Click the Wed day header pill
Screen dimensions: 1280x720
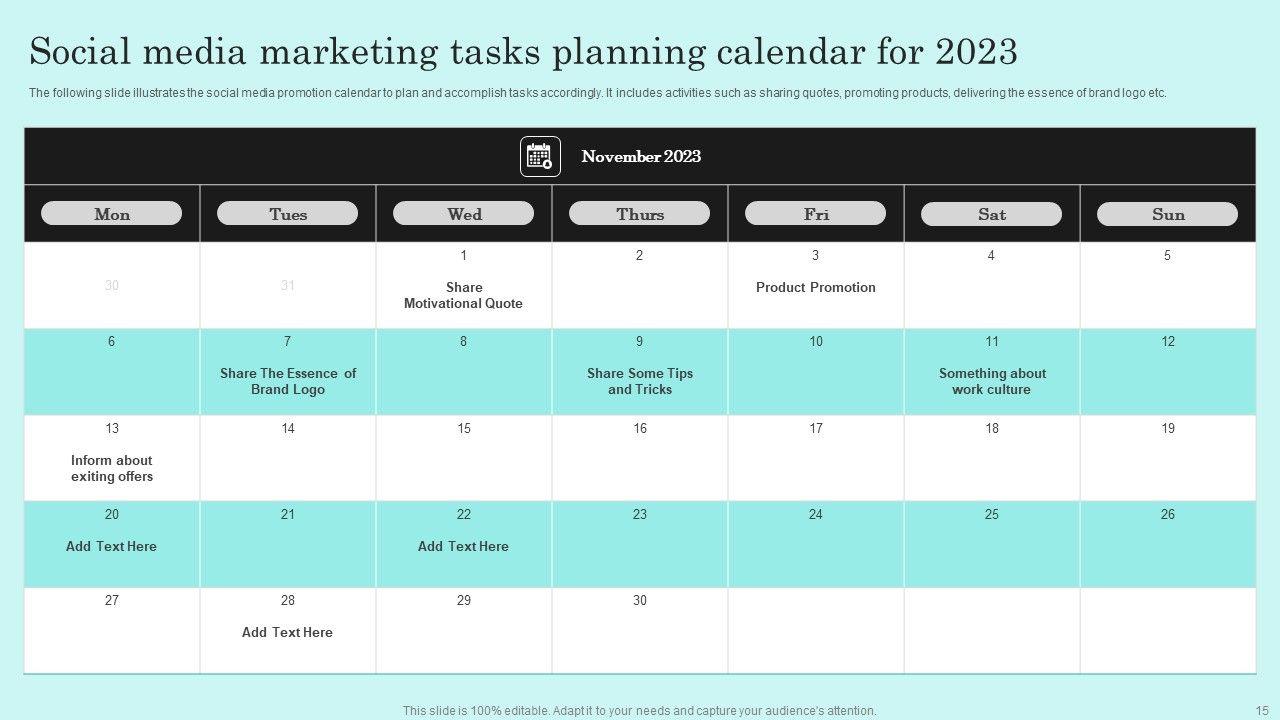pyautogui.click(x=463, y=214)
